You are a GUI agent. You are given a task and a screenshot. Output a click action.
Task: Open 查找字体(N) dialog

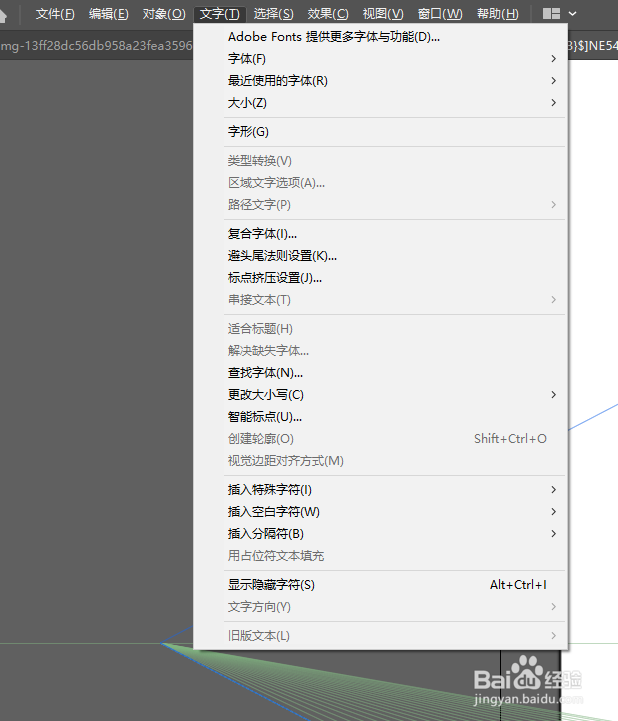pos(381,373)
